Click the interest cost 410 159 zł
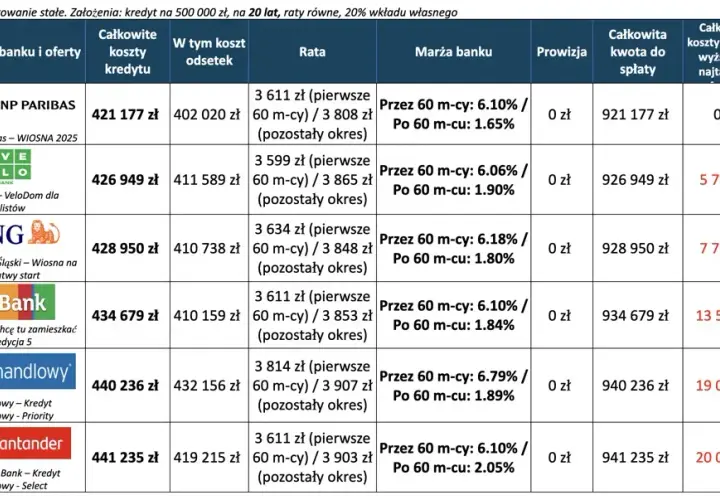This screenshot has height=500, width=720. click(207, 315)
